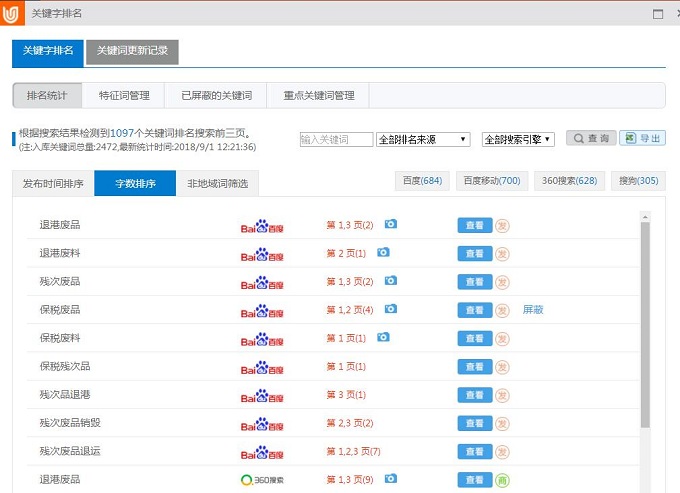680x493 pixels.
Task: Select the 发布时间排序 sorting tab
Action: [x=53, y=184]
